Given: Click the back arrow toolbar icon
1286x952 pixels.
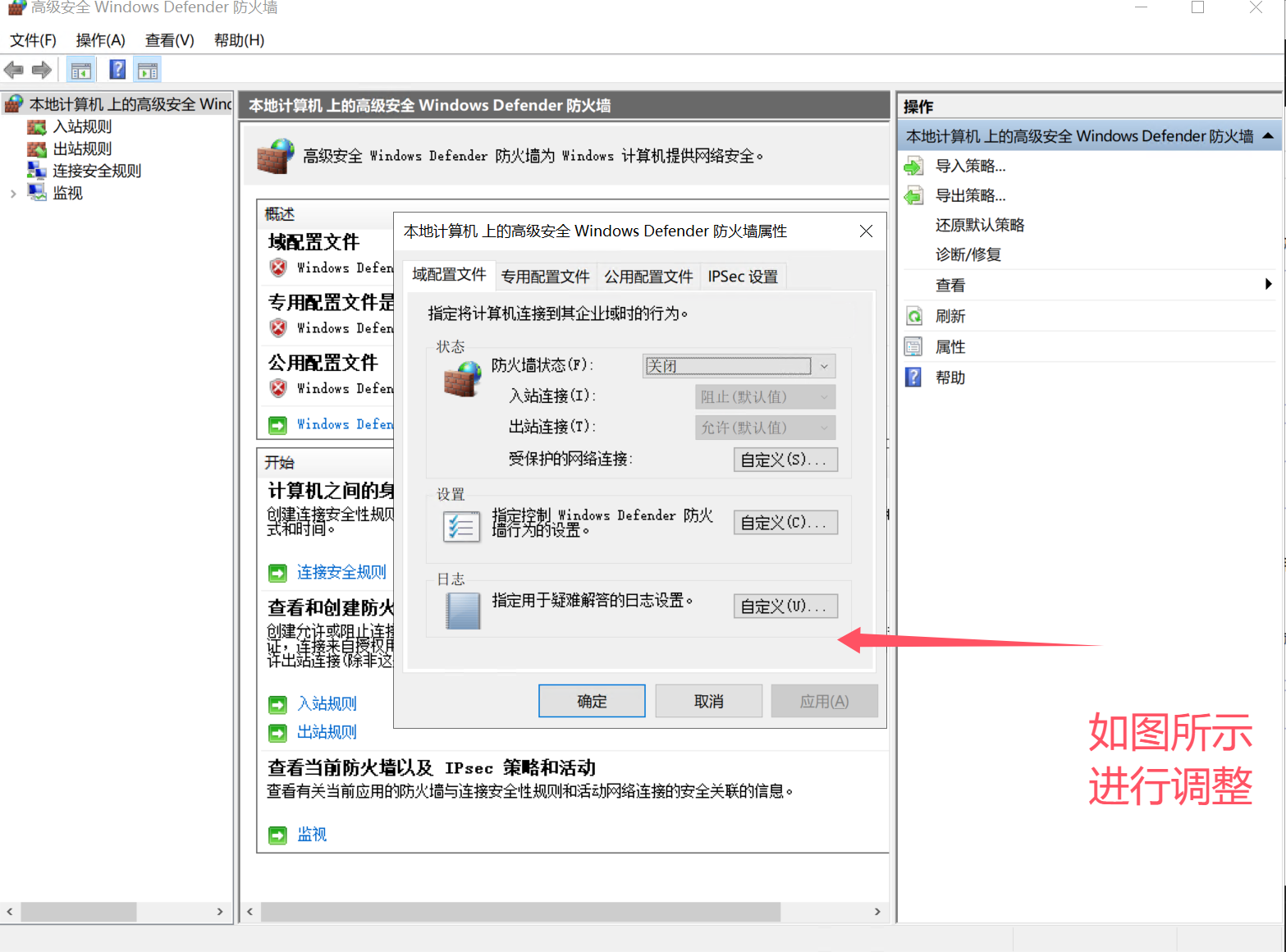Looking at the screenshot, I should (14, 71).
